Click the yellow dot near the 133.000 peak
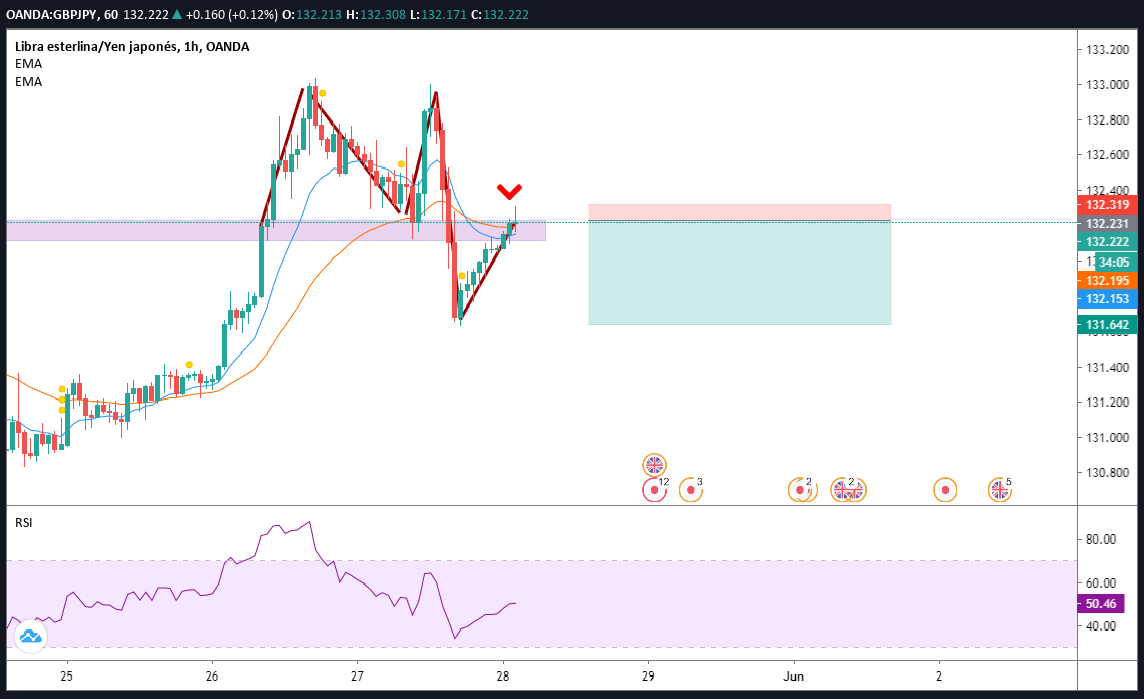Viewport: 1144px width, 699px height. [x=322, y=93]
